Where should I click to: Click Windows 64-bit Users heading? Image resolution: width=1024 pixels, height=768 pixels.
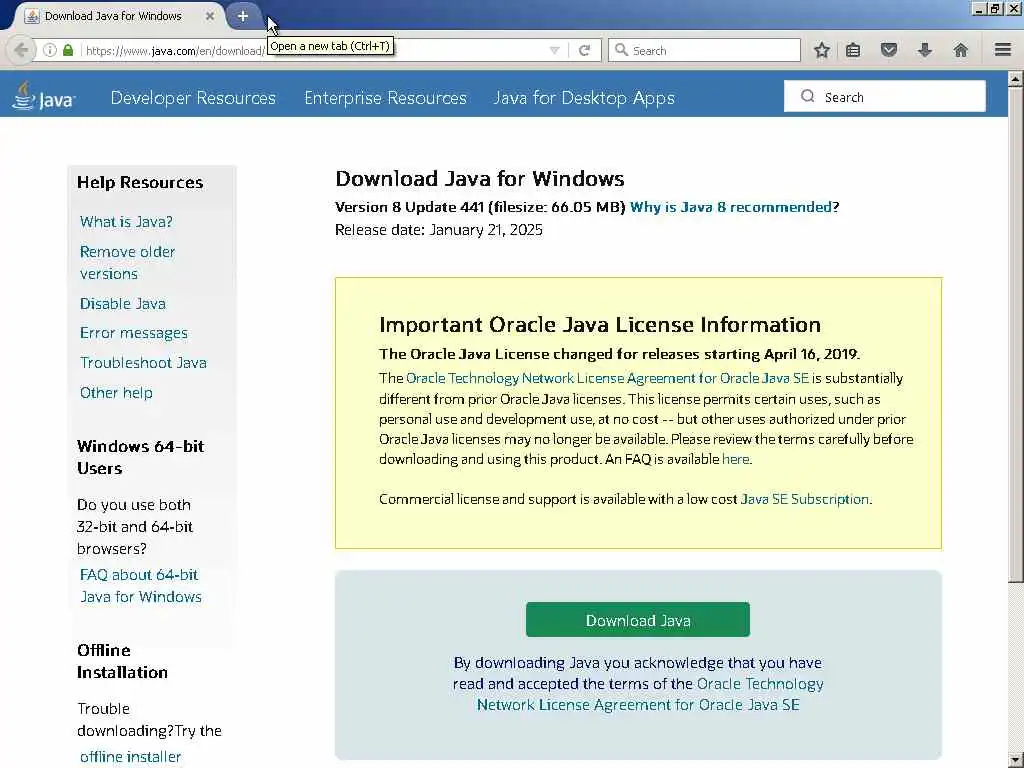140,457
